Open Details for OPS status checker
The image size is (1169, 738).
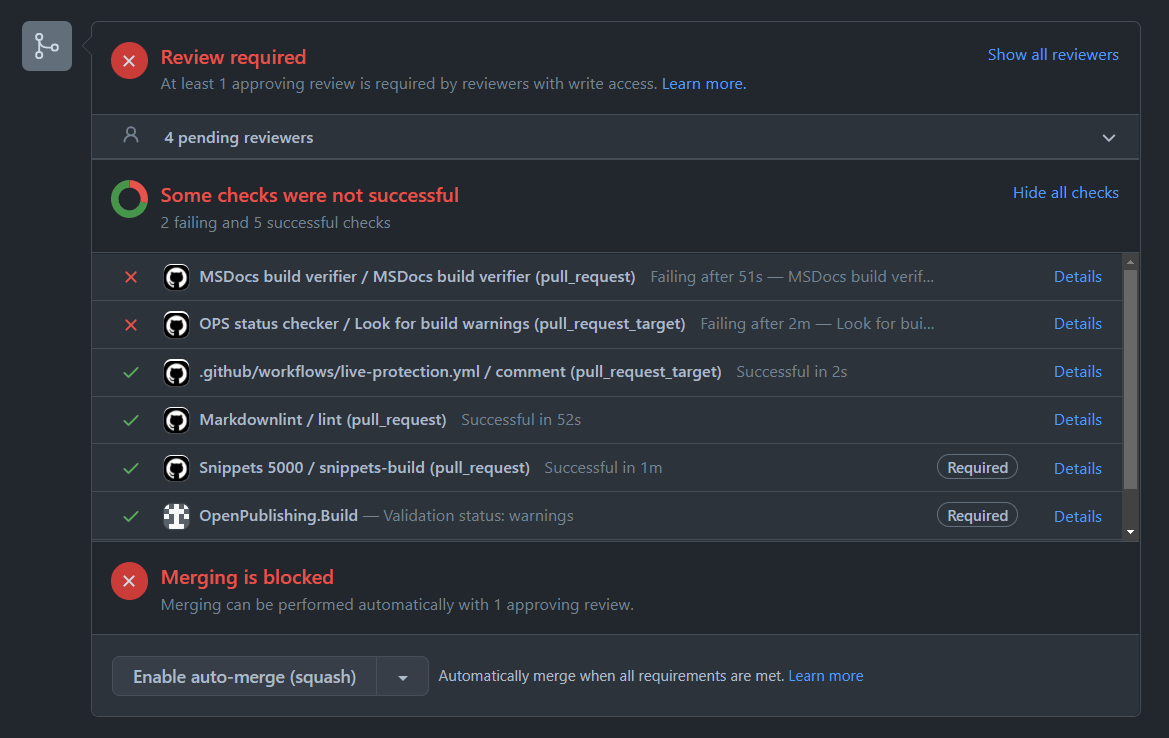[x=1077, y=324]
